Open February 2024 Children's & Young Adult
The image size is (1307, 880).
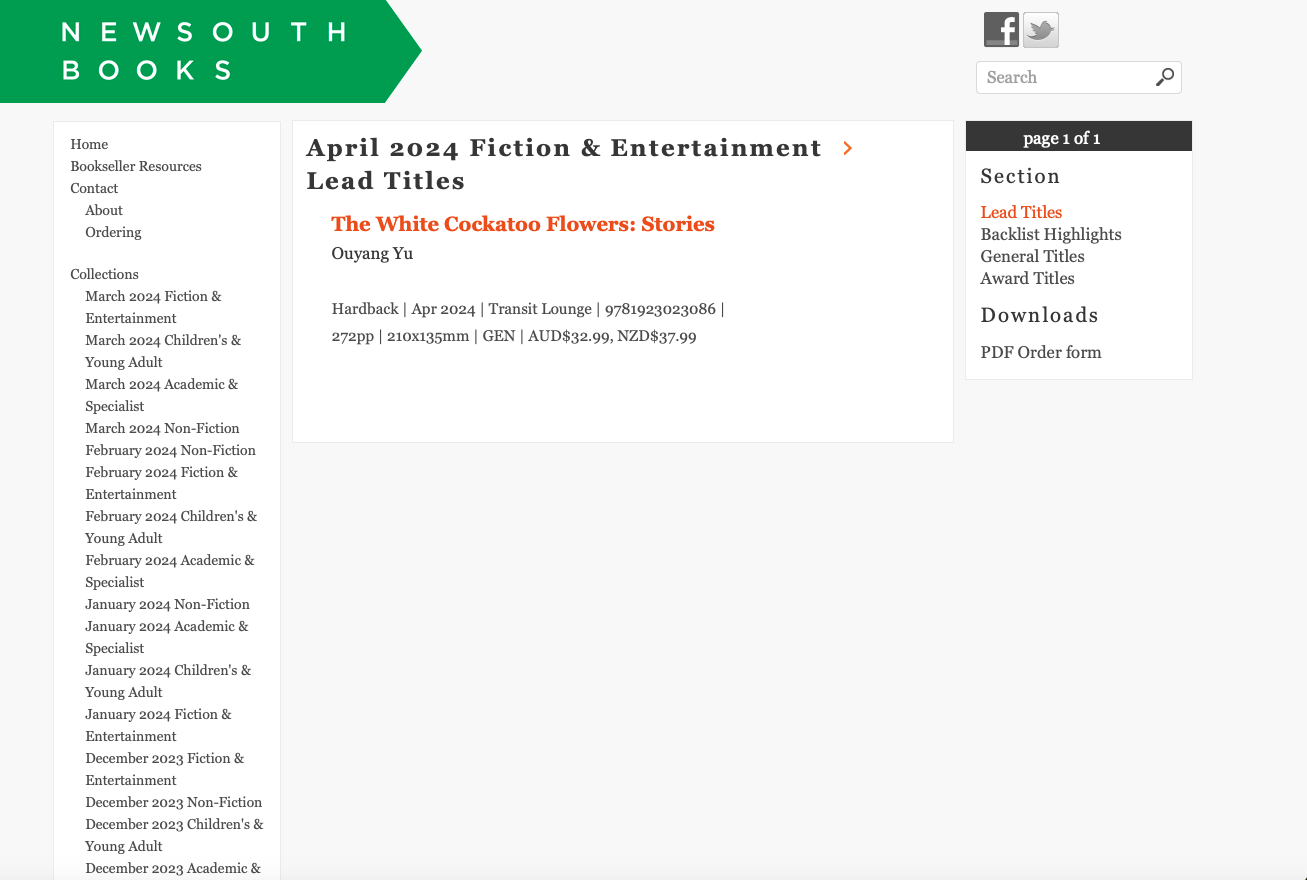click(x=171, y=527)
